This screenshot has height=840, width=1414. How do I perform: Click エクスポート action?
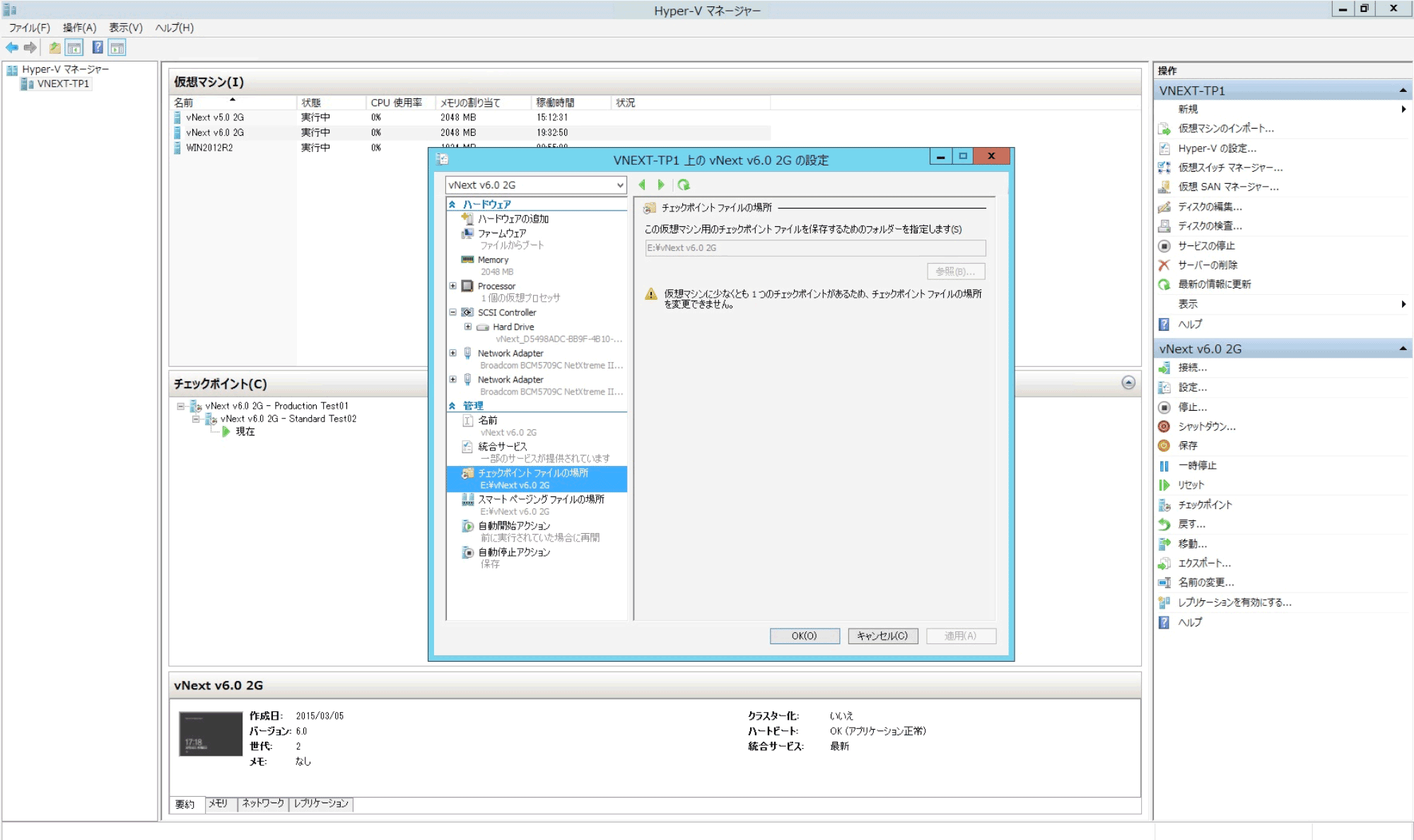point(1204,564)
